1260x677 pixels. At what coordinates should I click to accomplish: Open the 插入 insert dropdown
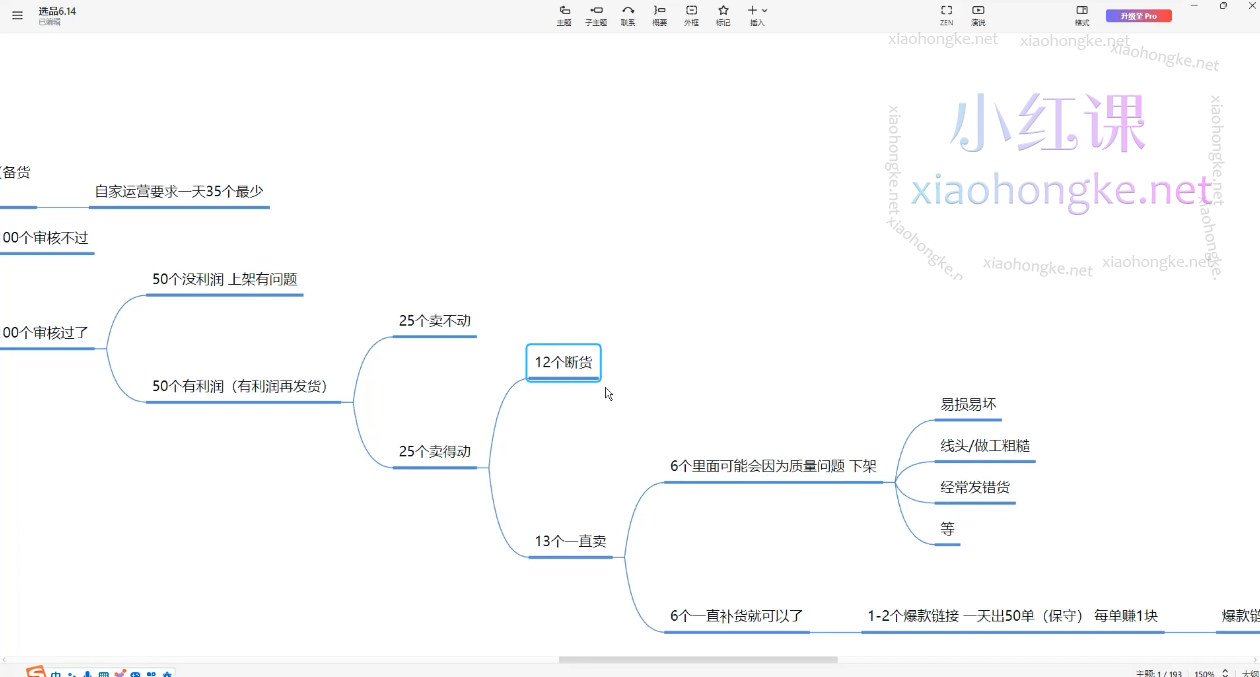757,15
